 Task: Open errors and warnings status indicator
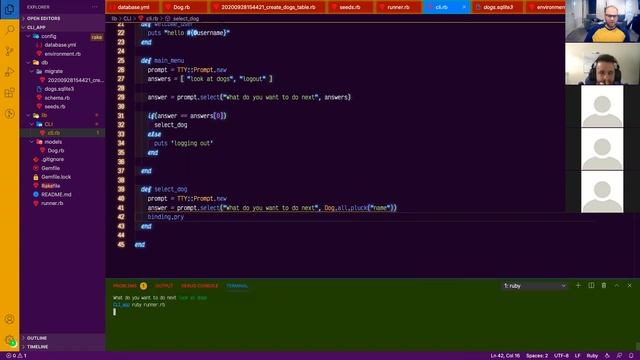(16, 356)
